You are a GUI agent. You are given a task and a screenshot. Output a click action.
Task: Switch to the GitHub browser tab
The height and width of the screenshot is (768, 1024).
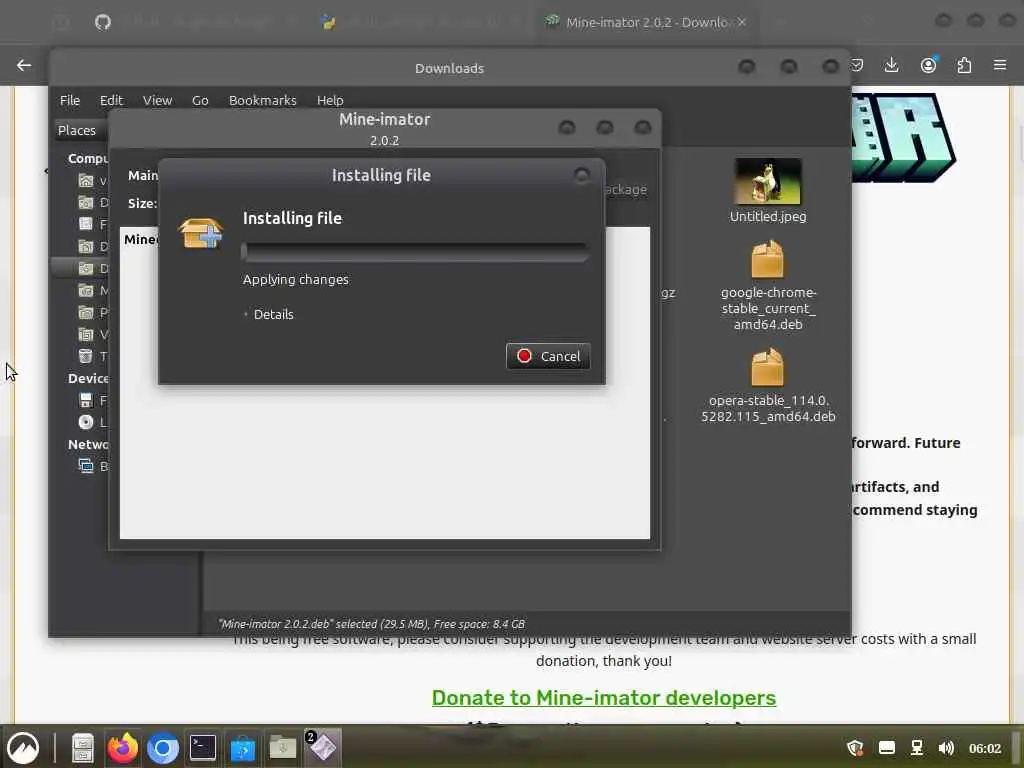click(103, 22)
